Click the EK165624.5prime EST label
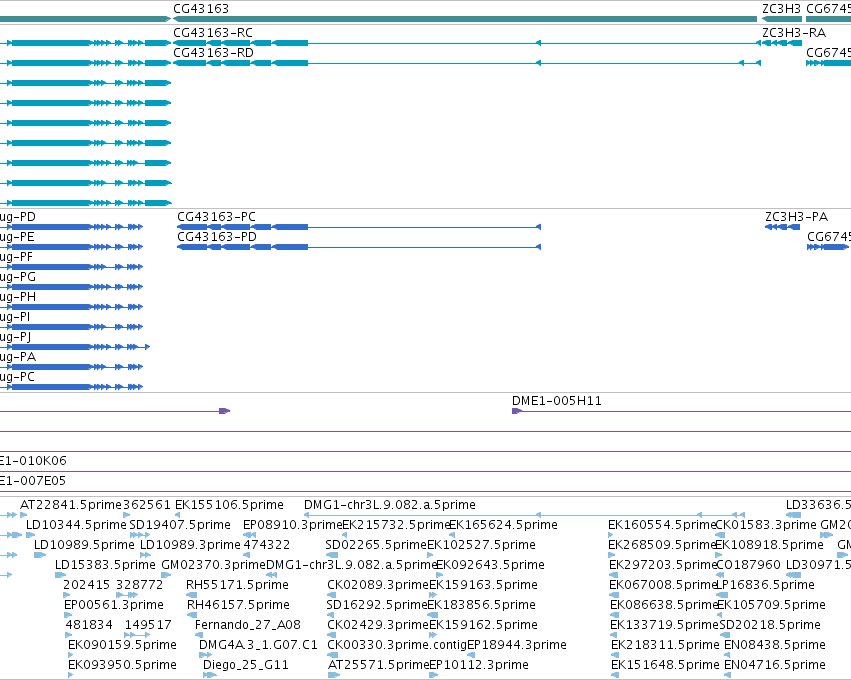The width and height of the screenshot is (851, 680). click(x=503, y=525)
